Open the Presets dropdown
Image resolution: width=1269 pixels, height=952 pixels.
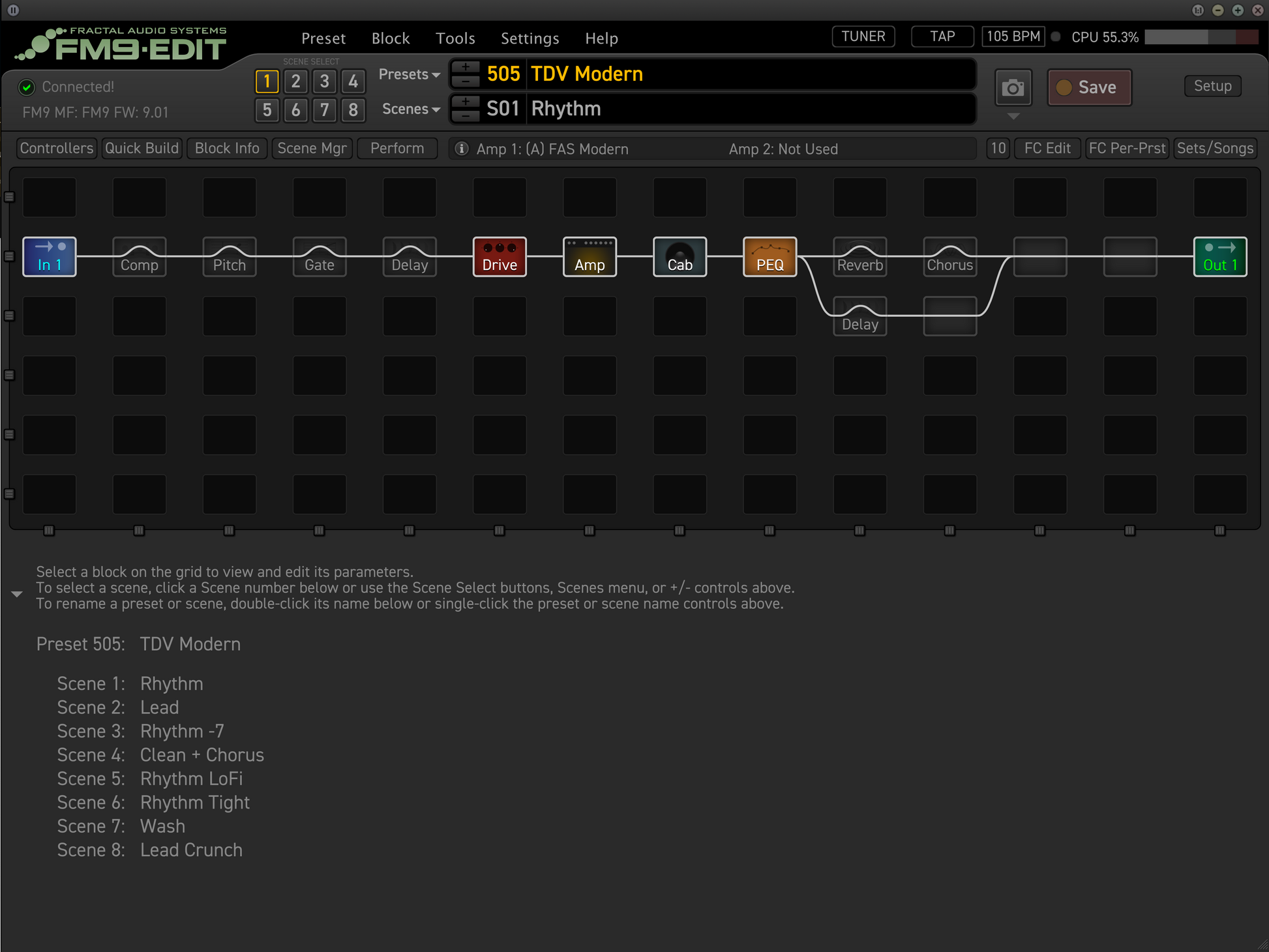point(409,74)
